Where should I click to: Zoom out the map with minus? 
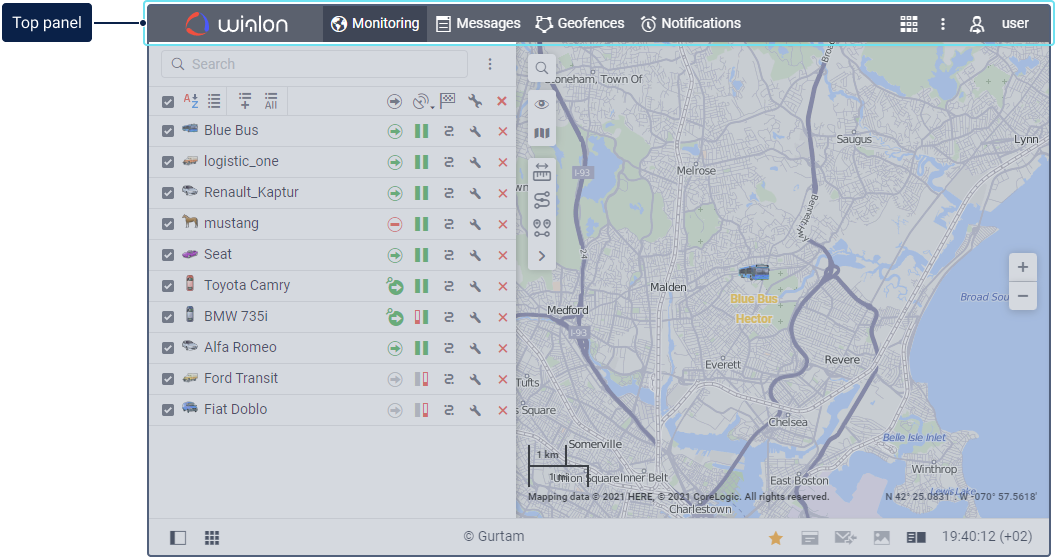[1023, 296]
